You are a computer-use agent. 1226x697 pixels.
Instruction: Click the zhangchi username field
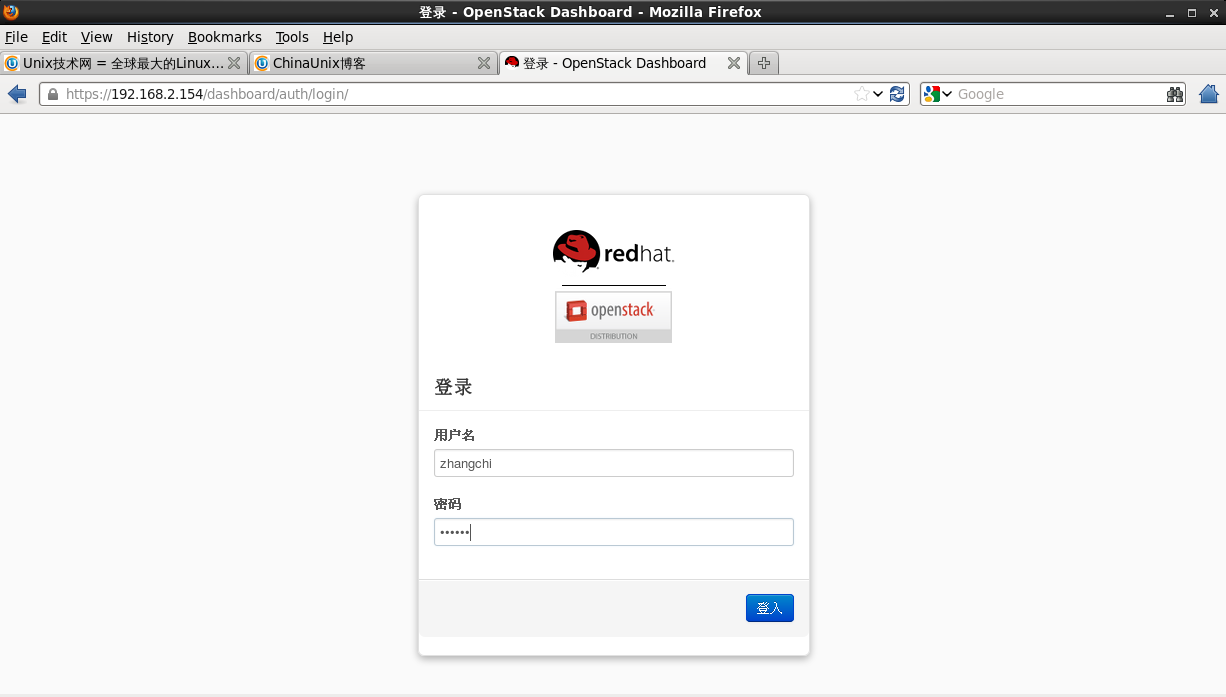pos(613,463)
